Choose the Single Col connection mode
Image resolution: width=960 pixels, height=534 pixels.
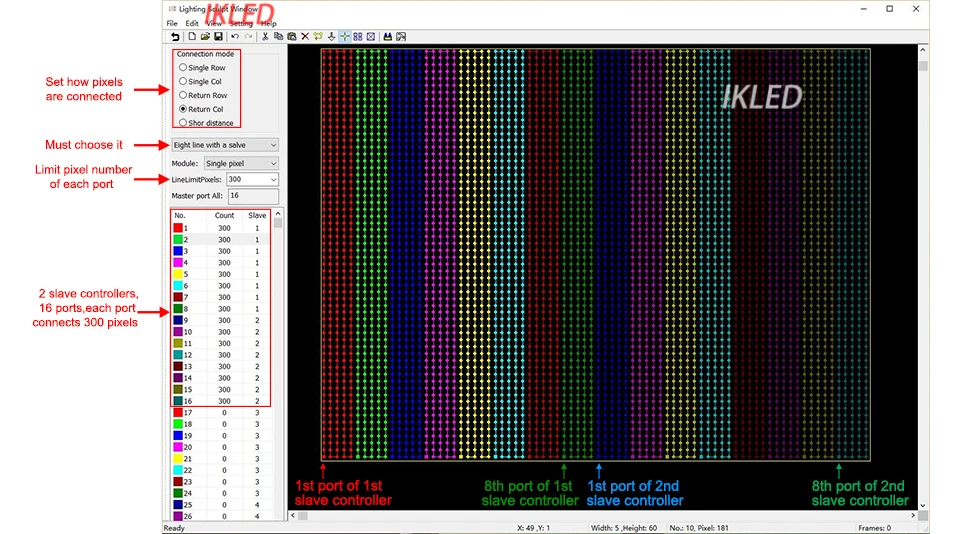point(200,81)
